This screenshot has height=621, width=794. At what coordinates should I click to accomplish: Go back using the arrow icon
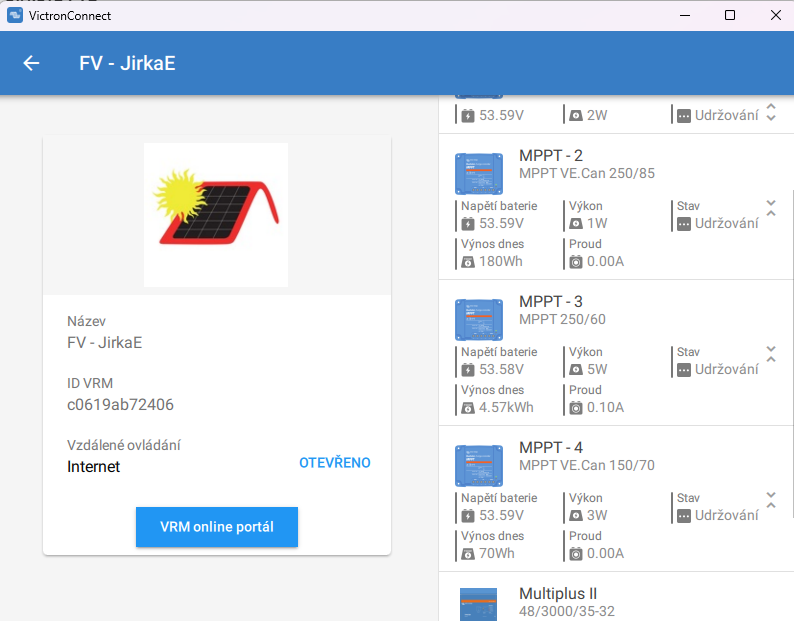(31, 63)
